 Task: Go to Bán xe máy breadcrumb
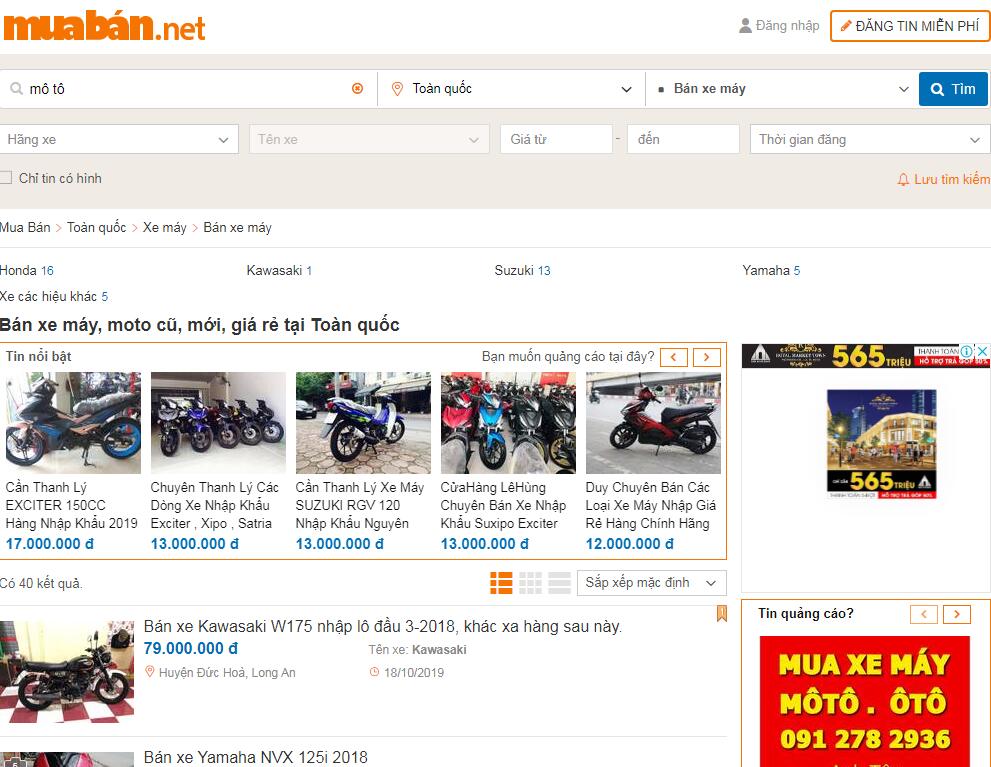[238, 227]
